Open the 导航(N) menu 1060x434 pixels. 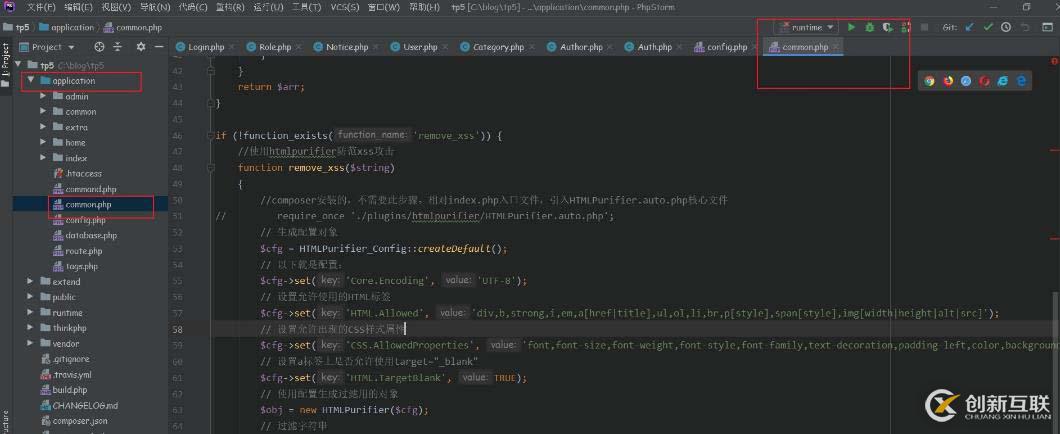[x=155, y=7]
